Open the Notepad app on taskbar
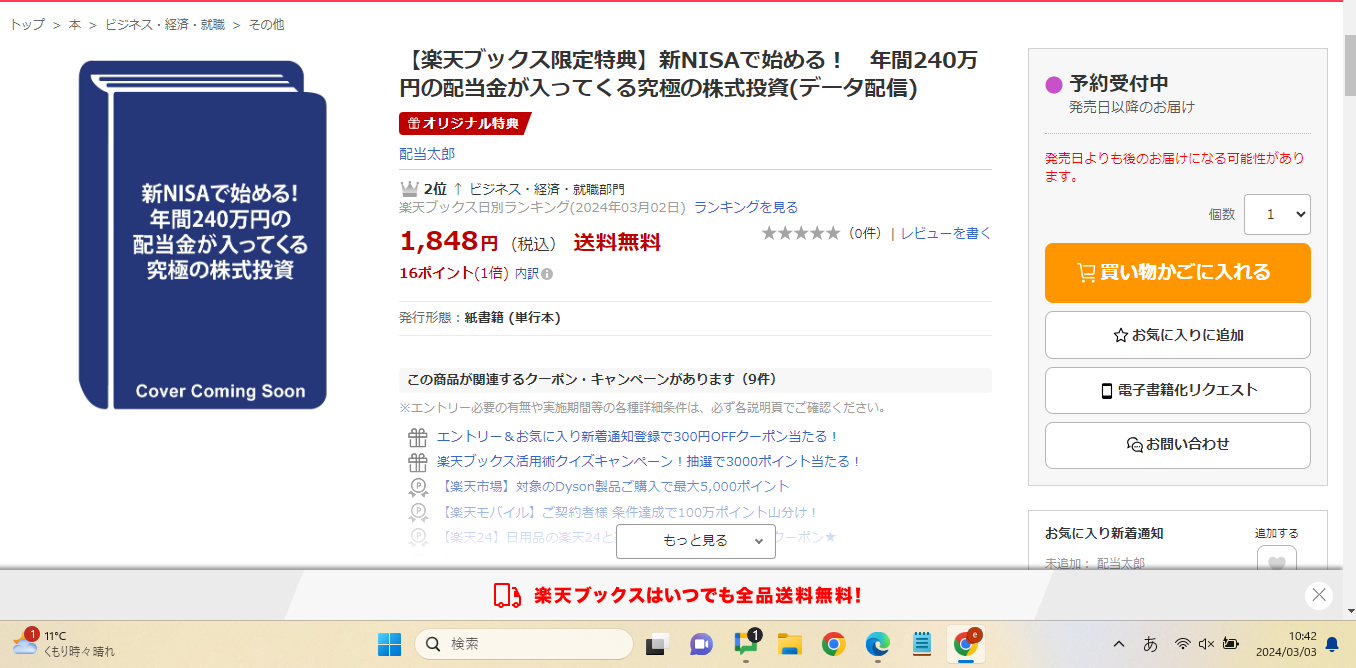 (x=922, y=644)
